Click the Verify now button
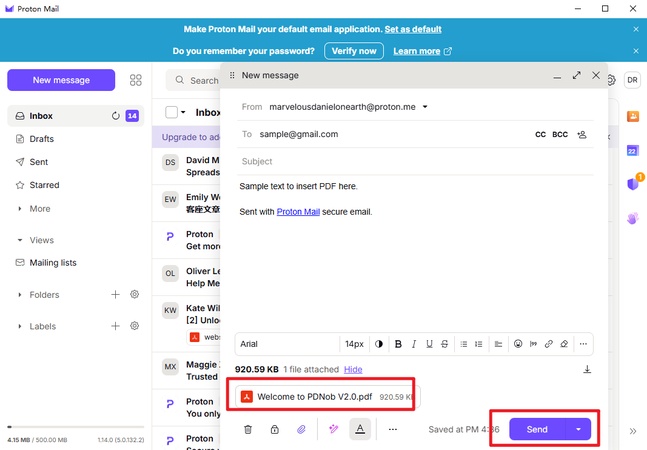 pos(354,51)
